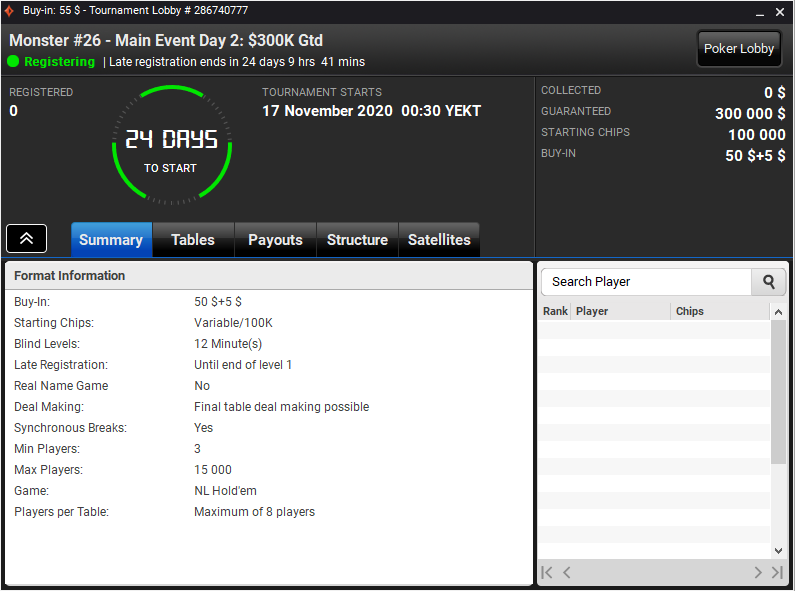Sort players by Rank column
This screenshot has height=591, width=795.
pyautogui.click(x=555, y=311)
